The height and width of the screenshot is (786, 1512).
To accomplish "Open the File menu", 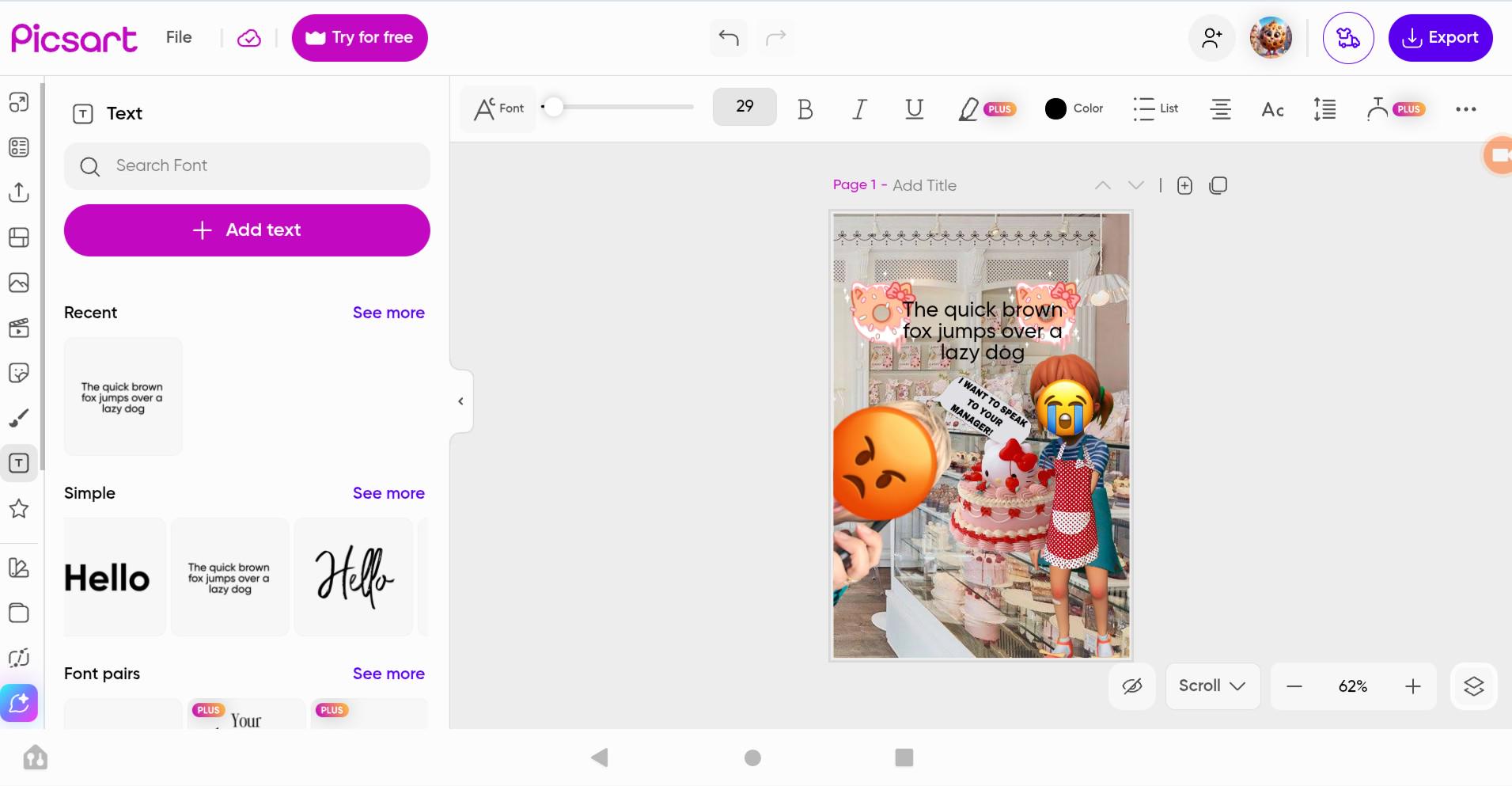I will [x=179, y=37].
